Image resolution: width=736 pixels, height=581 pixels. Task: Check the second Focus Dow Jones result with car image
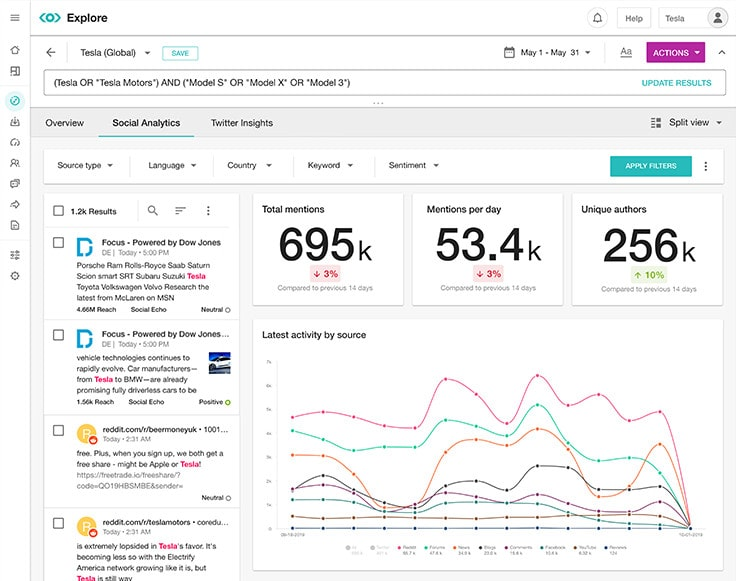[58, 335]
